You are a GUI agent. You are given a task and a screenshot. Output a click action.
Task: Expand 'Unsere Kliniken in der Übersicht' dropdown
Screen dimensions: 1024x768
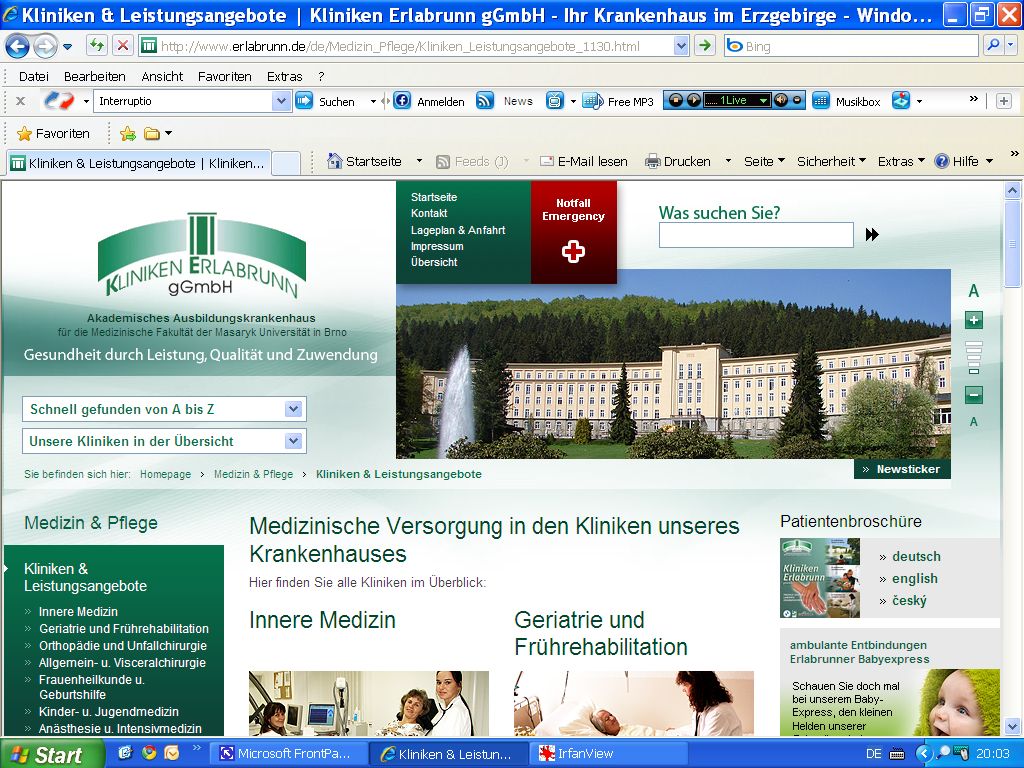pos(293,441)
